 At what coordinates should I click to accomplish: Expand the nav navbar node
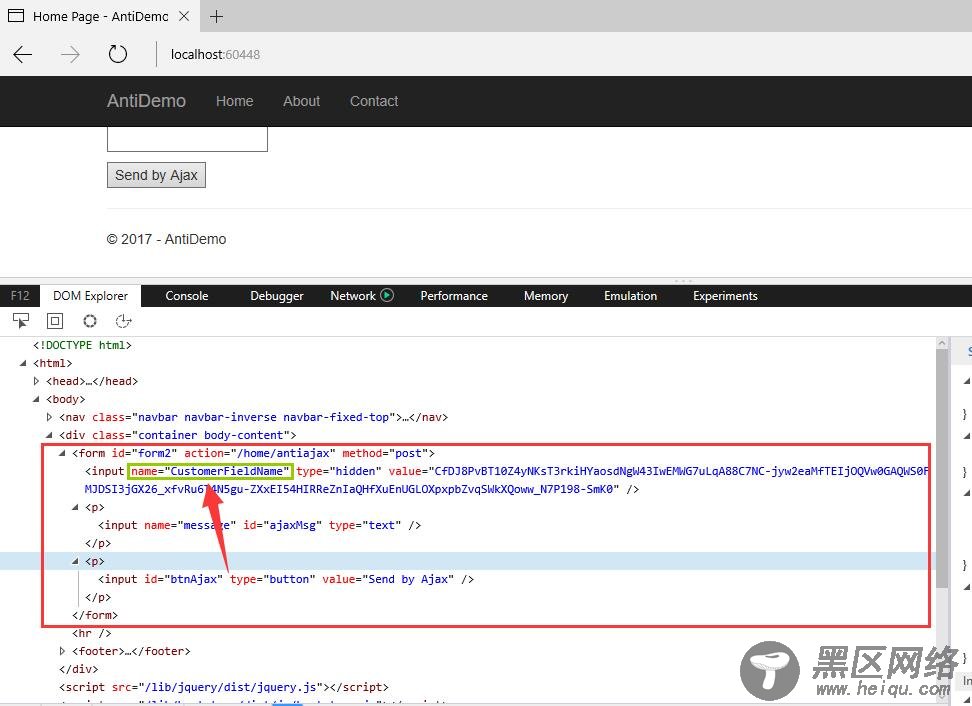pos(49,417)
